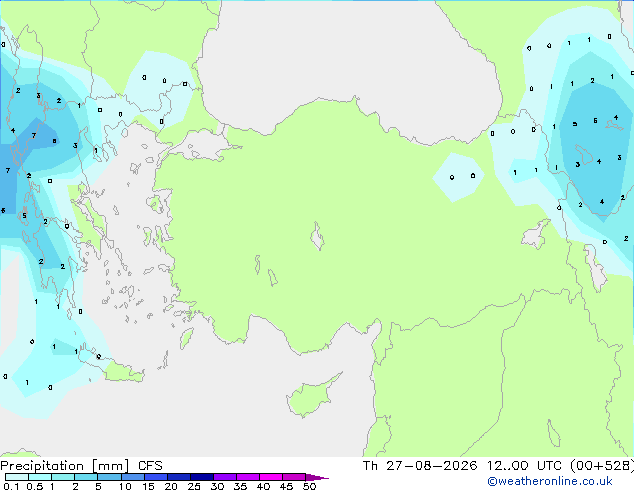Click the 'Th 27-08-2026' date text
The height and width of the screenshot is (490, 634).
click(x=420, y=466)
